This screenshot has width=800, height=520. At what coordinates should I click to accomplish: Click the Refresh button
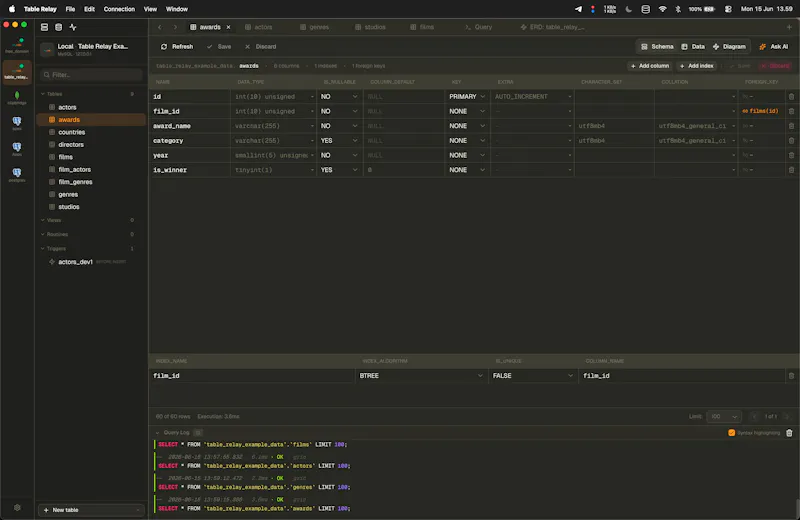pos(177,46)
